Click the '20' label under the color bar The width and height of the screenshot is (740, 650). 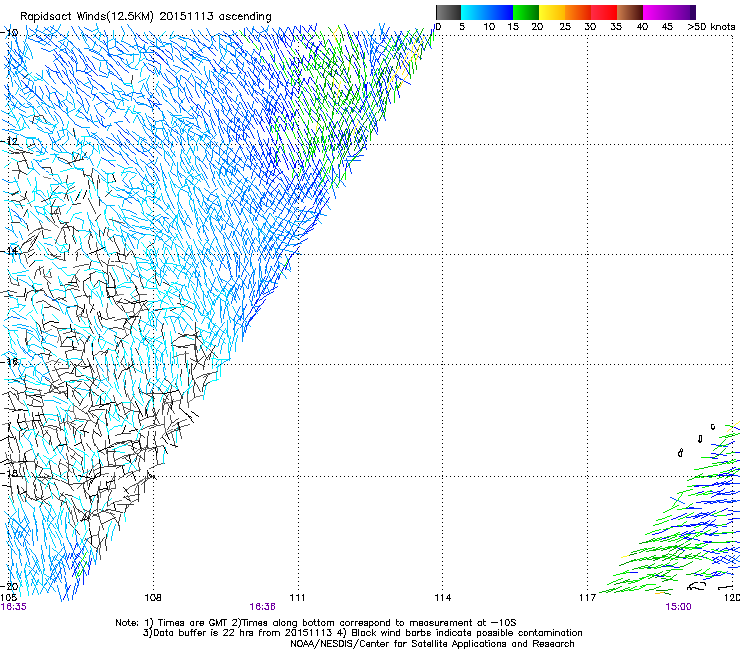(x=537, y=27)
